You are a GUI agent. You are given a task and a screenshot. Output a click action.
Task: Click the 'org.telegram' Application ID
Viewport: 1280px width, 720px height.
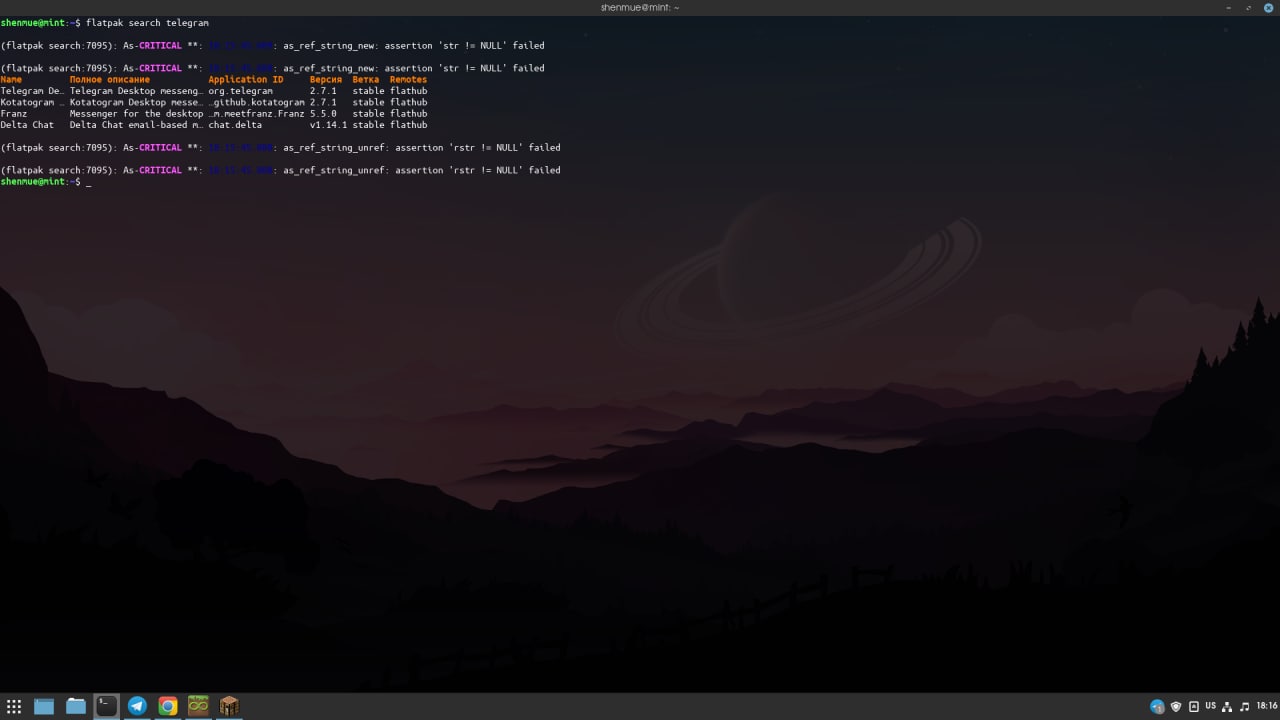240,91
